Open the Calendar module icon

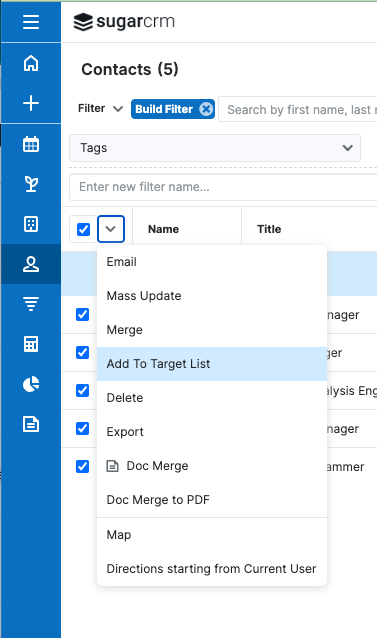coord(31,144)
